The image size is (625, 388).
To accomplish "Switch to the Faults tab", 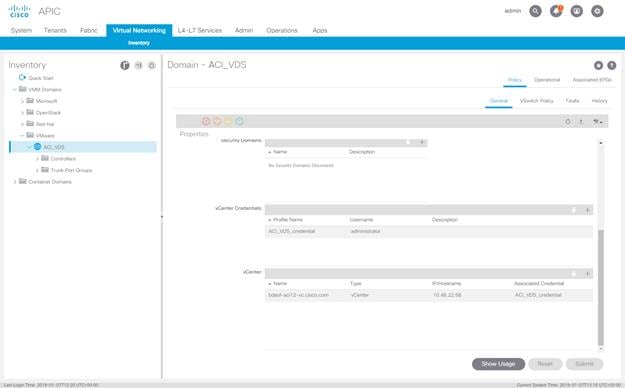I will [x=572, y=100].
